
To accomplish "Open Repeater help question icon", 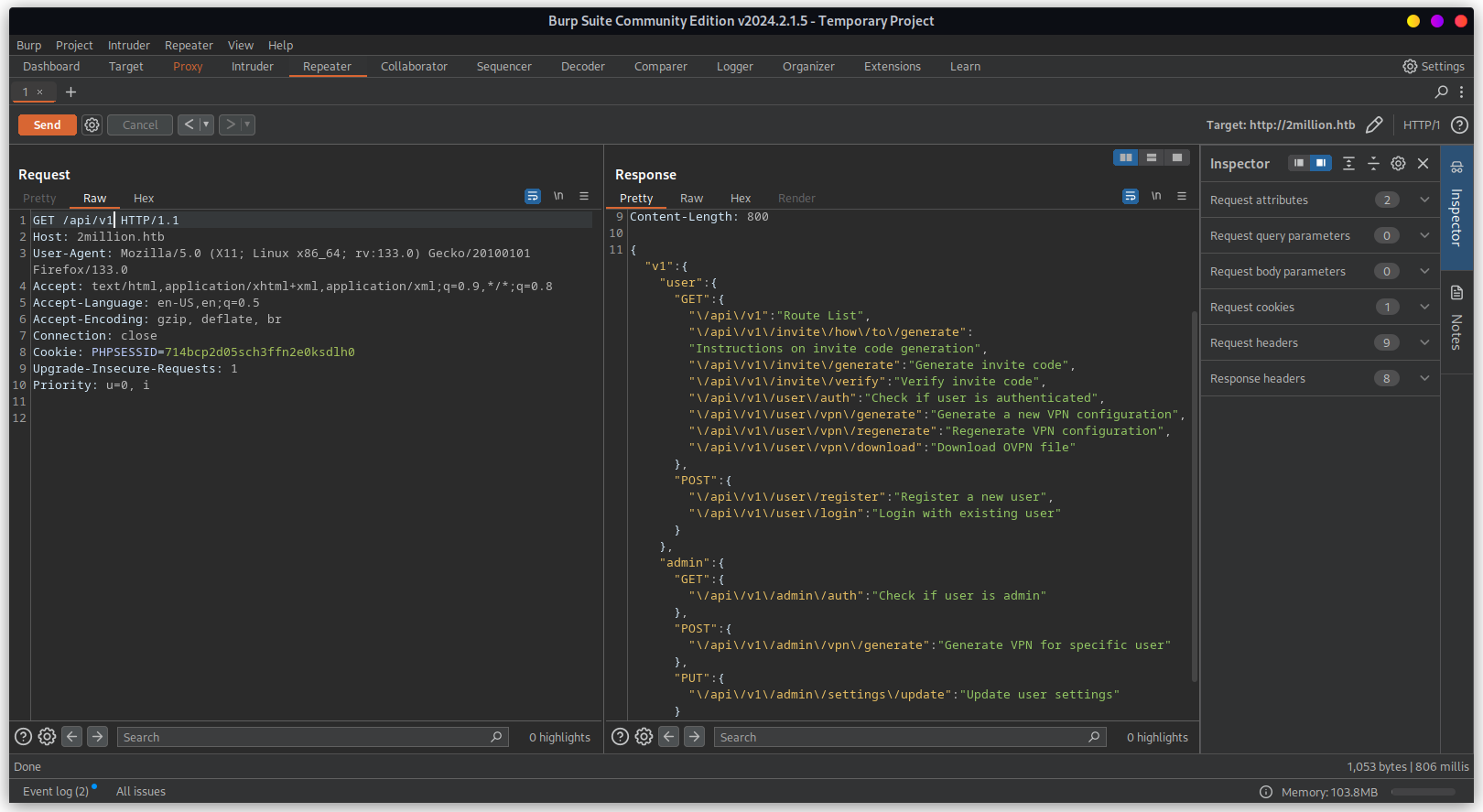I will coord(1460,125).
